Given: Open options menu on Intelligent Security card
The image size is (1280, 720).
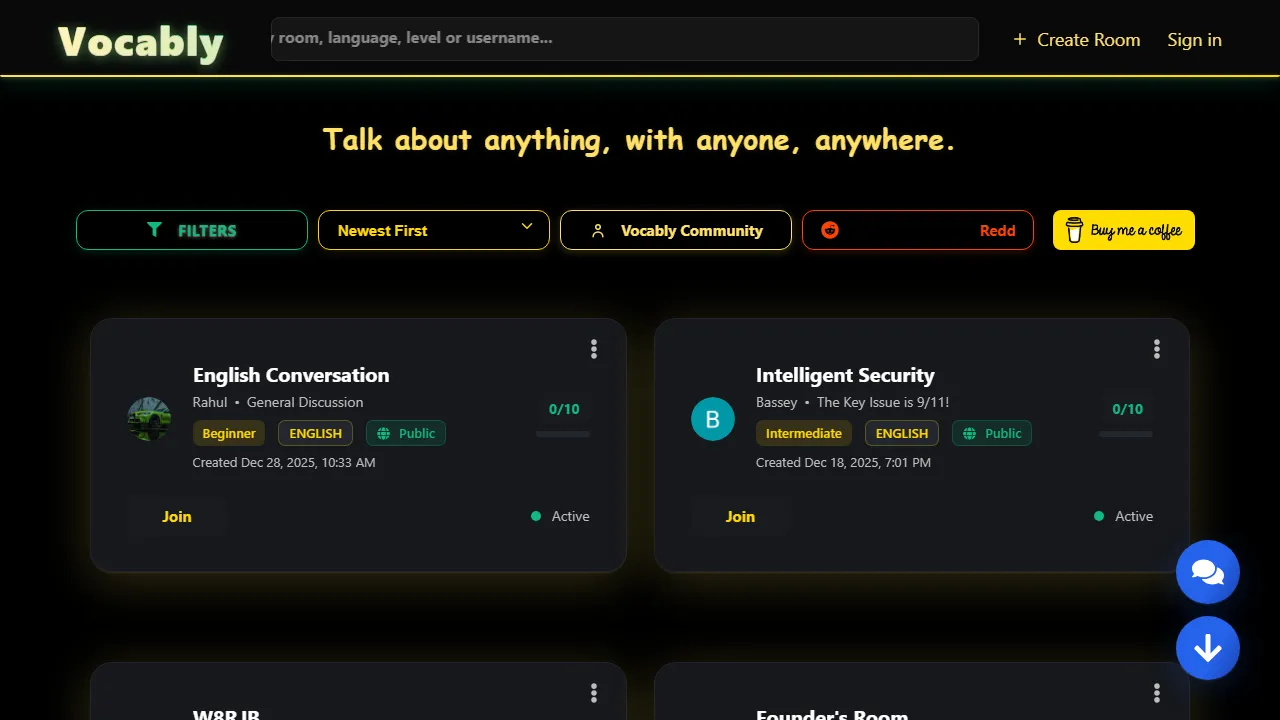Looking at the screenshot, I should tap(1157, 348).
